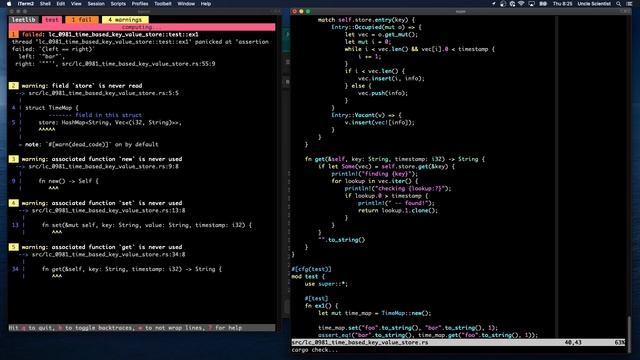This screenshot has width=640, height=360.
Task: Click the bacon help hint bar at bottom
Action: [x=142, y=328]
